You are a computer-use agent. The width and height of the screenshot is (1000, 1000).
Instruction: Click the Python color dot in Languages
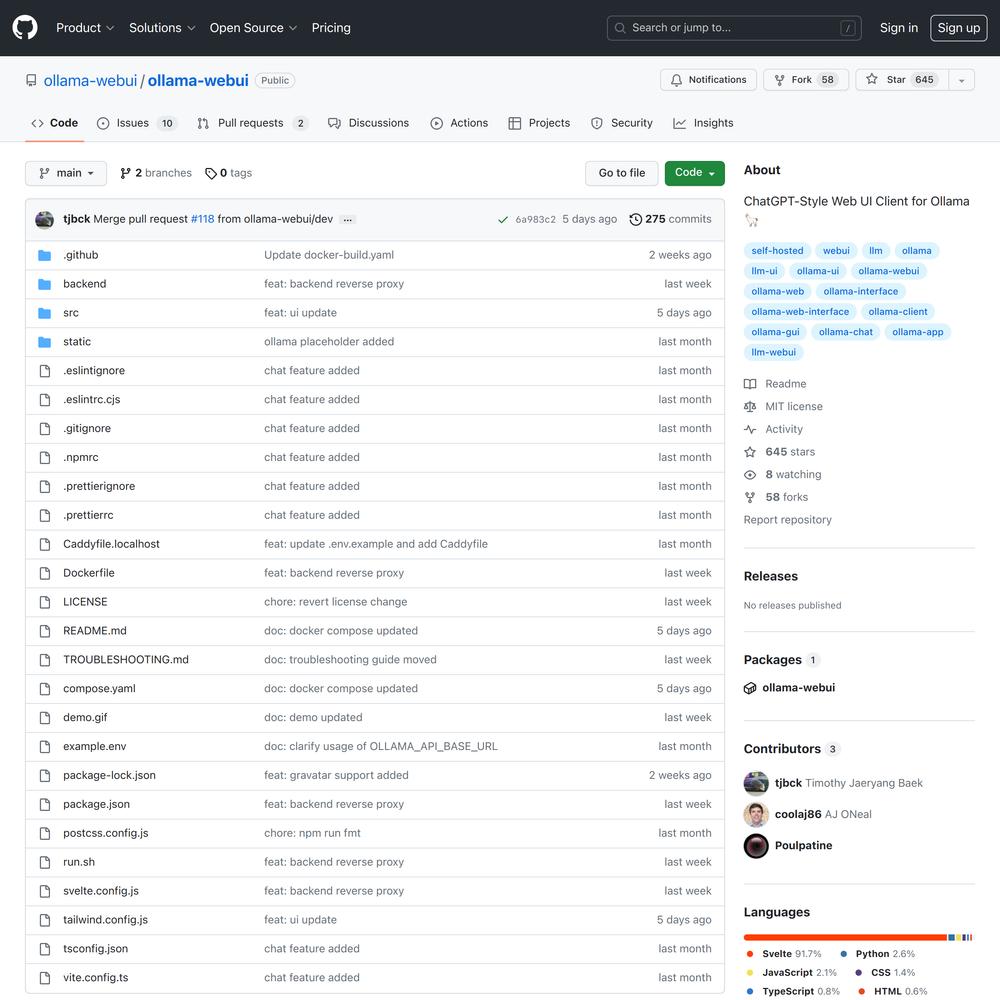[844, 954]
